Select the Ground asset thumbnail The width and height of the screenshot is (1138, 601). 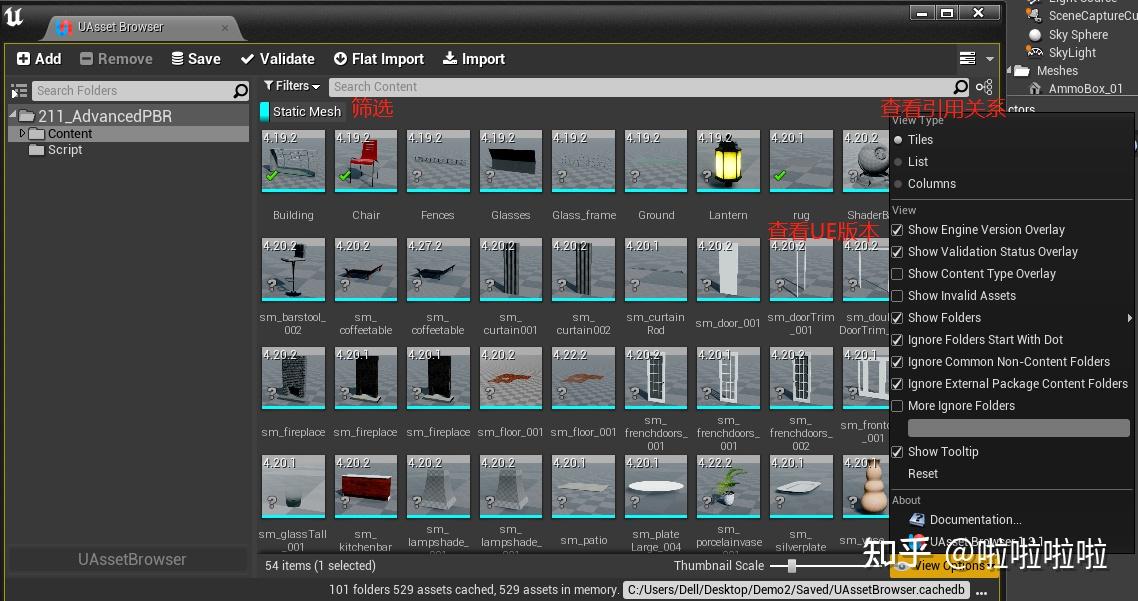(656, 160)
